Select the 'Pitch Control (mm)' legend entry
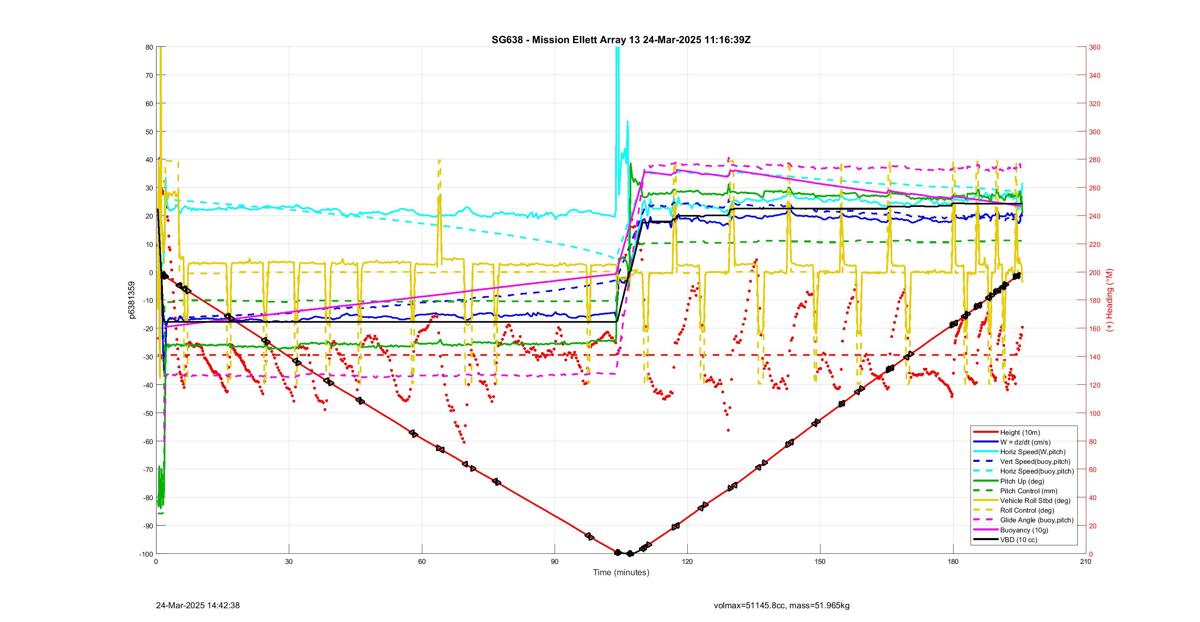Image resolution: width=1200 pixels, height=622 pixels. [1027, 491]
